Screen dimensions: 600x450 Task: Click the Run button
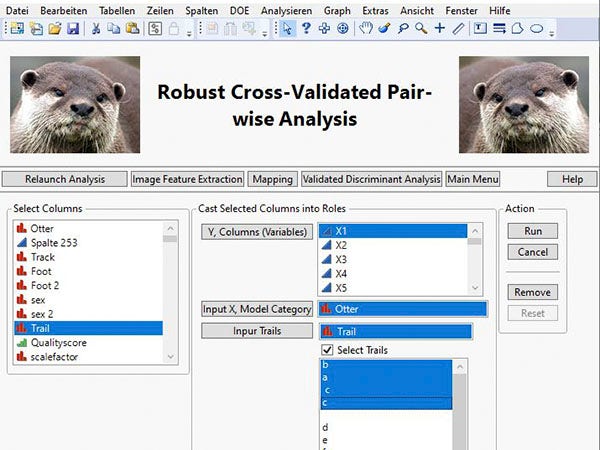(x=533, y=231)
